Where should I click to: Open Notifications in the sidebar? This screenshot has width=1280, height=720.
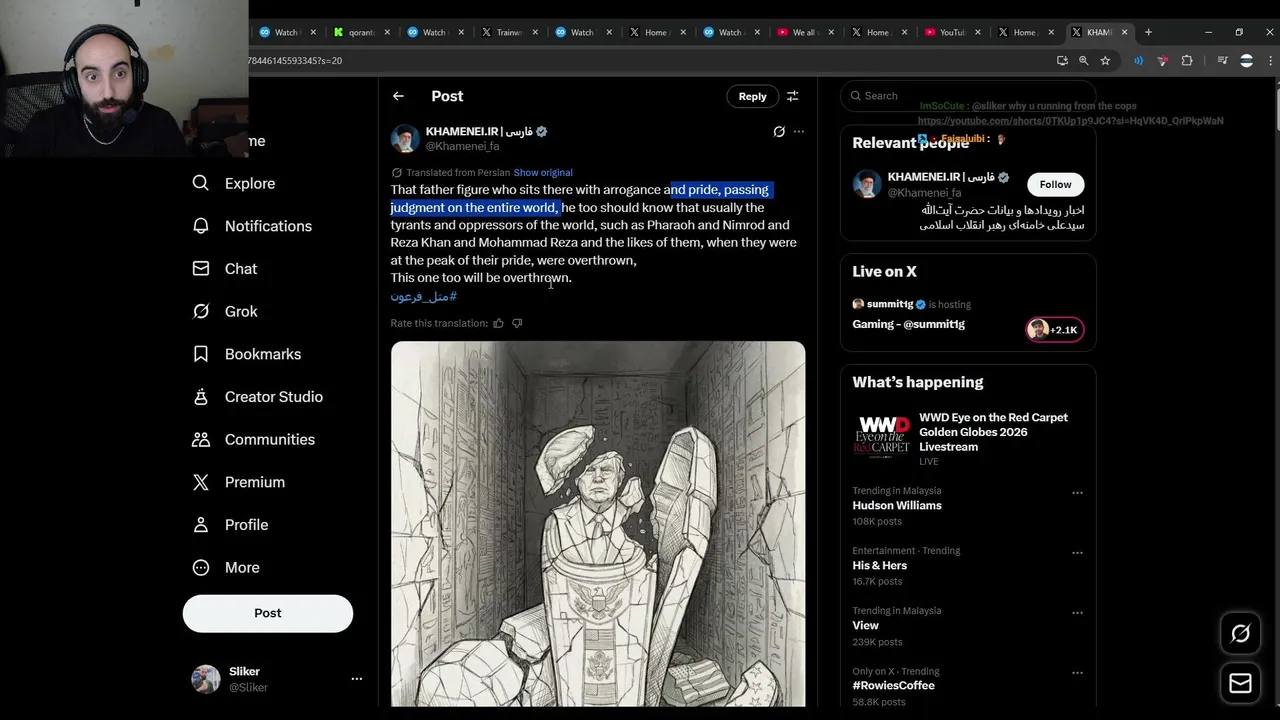(x=252, y=226)
